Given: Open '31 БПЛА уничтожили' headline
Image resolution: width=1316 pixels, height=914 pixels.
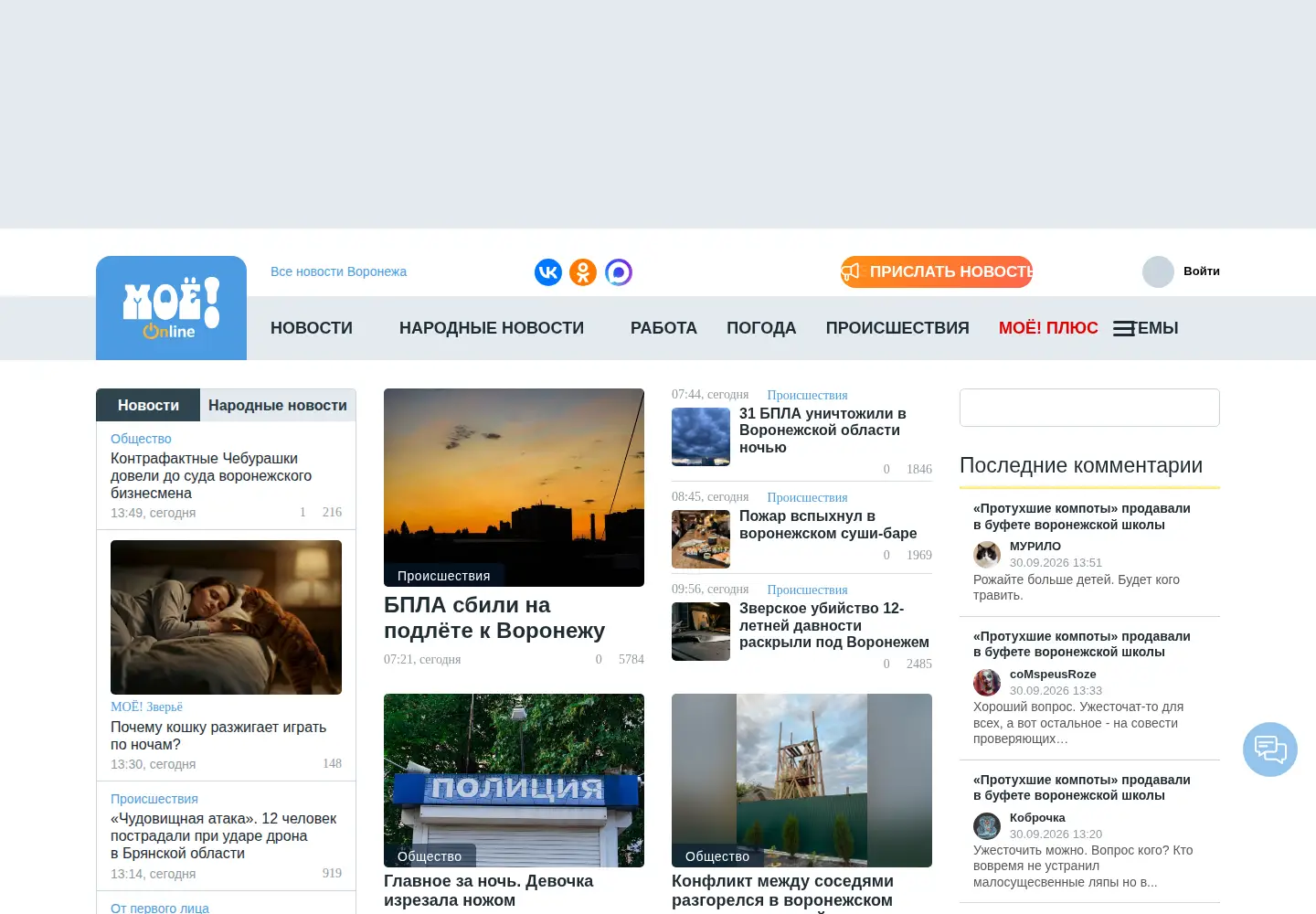Looking at the screenshot, I should point(822,430).
